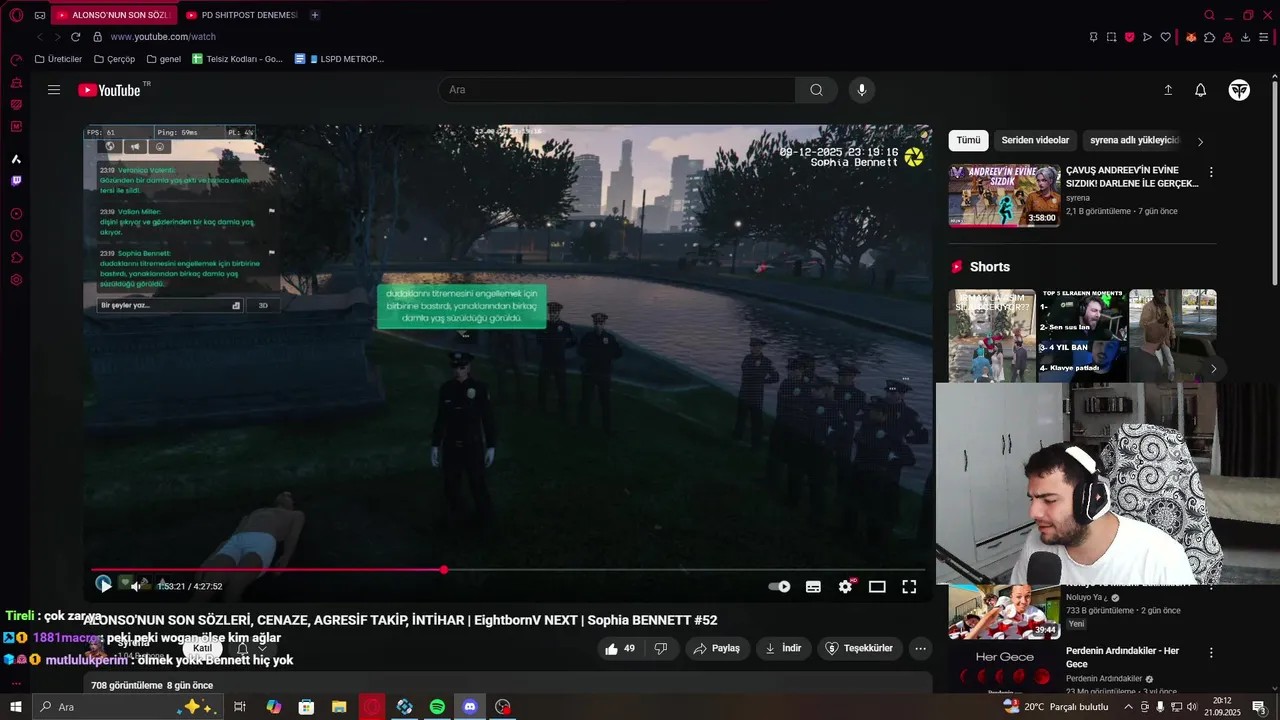
Task: Open options menu for ÇAVUŞ ANDREEV'İN video
Action: (1211, 172)
